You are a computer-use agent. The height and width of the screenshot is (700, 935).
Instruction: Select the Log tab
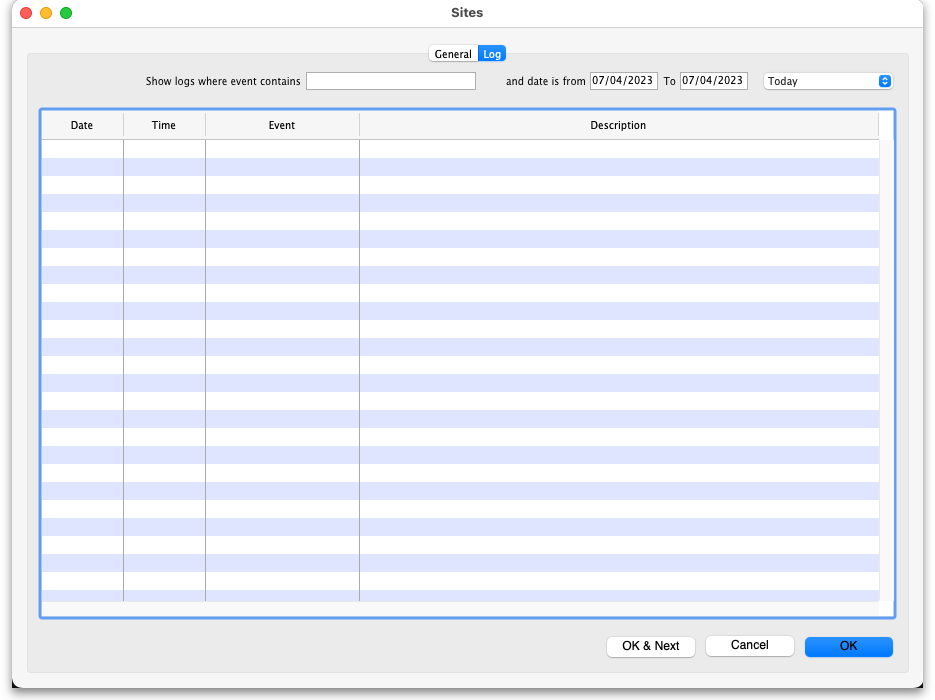pyautogui.click(x=492, y=54)
